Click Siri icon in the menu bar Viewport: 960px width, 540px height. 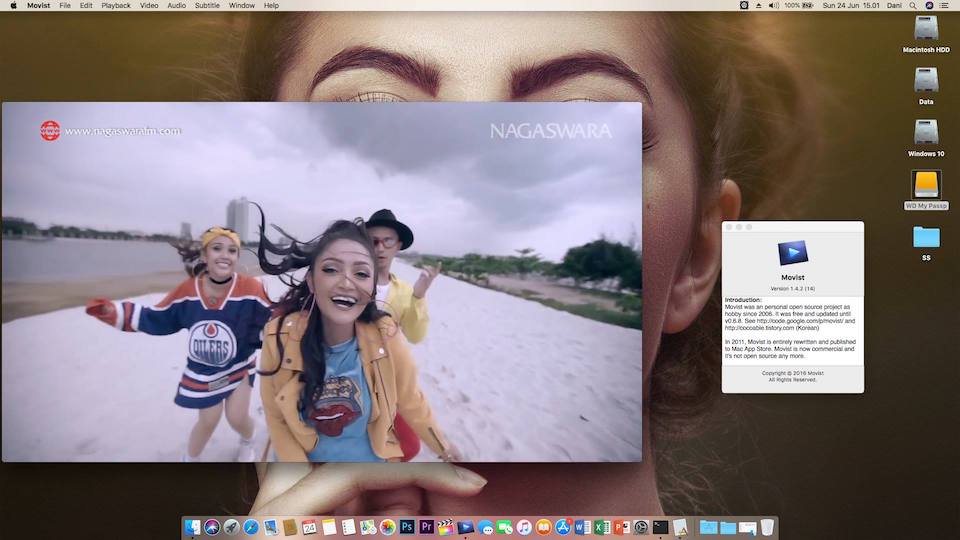click(929, 6)
